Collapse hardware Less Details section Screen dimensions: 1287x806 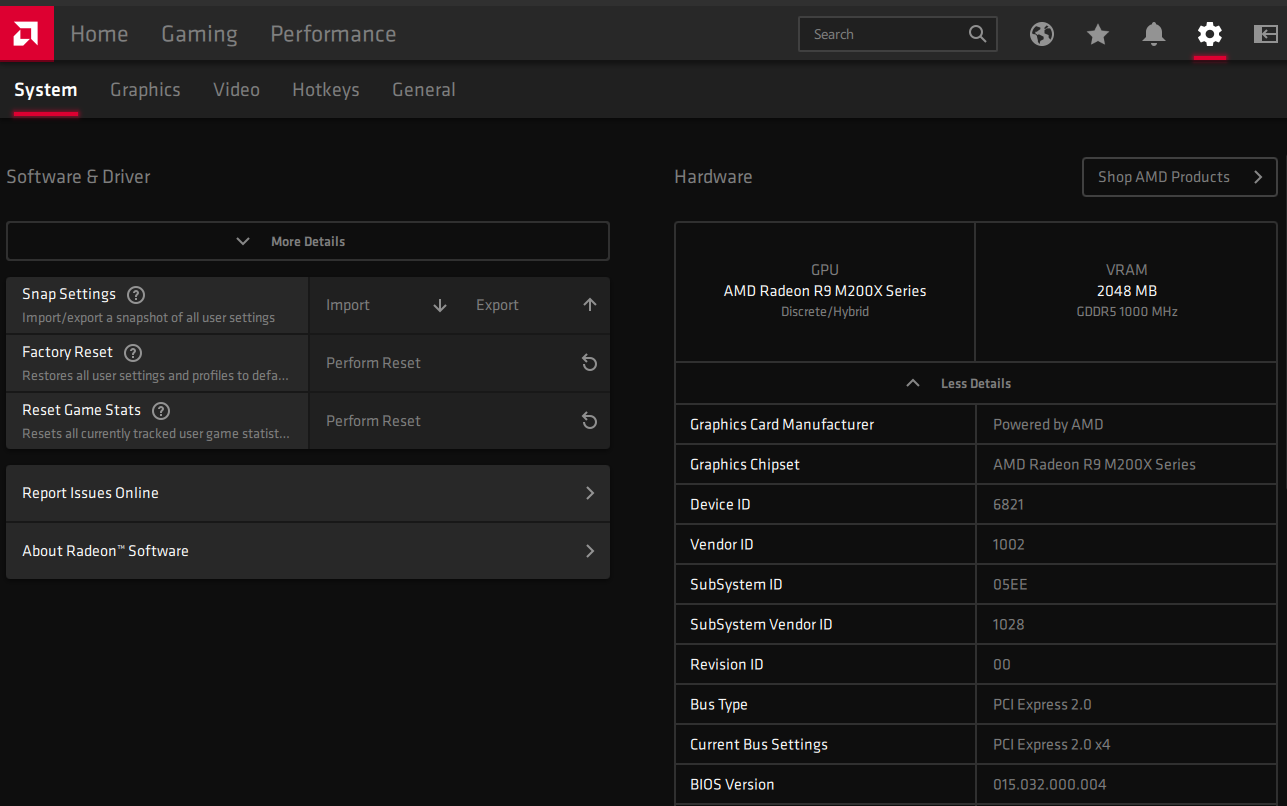tap(975, 383)
